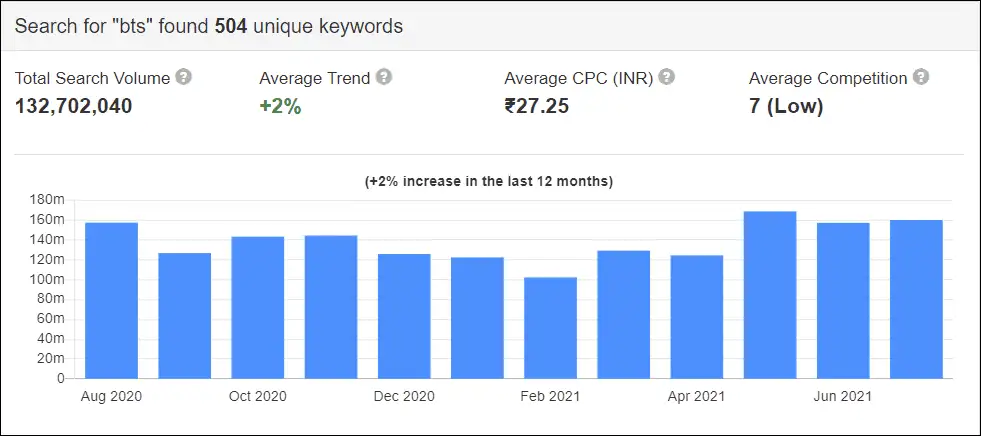The width and height of the screenshot is (981, 436).
Task: Click the Dec 2020 bar
Action: click(404, 317)
